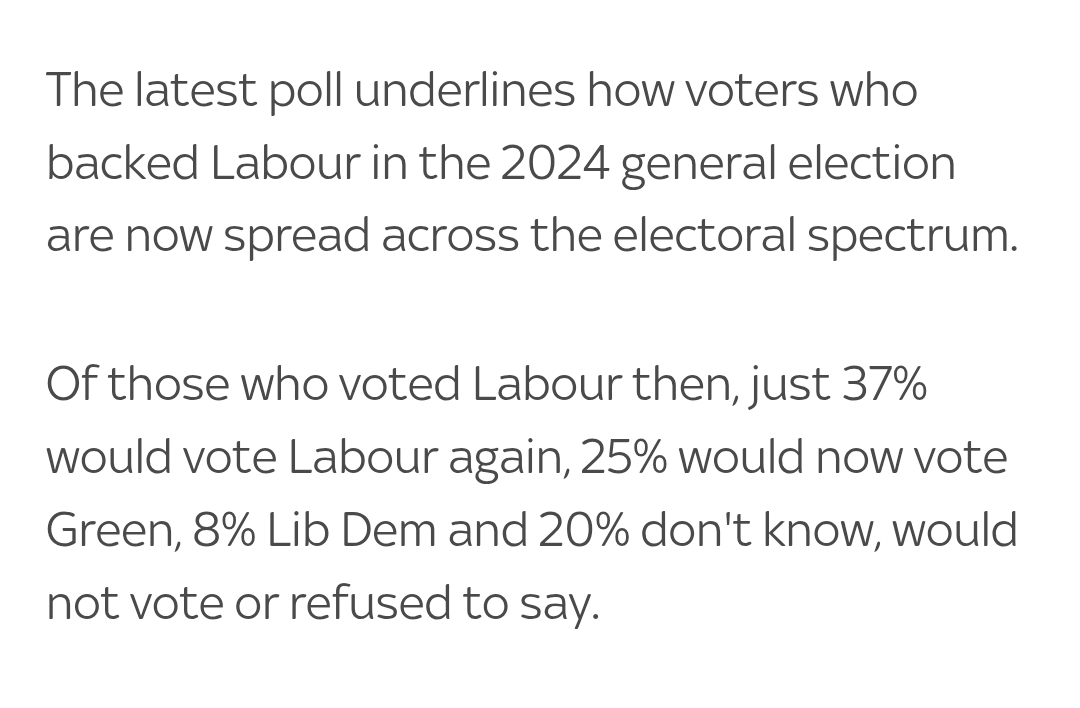Click the word "backed"

(122, 164)
